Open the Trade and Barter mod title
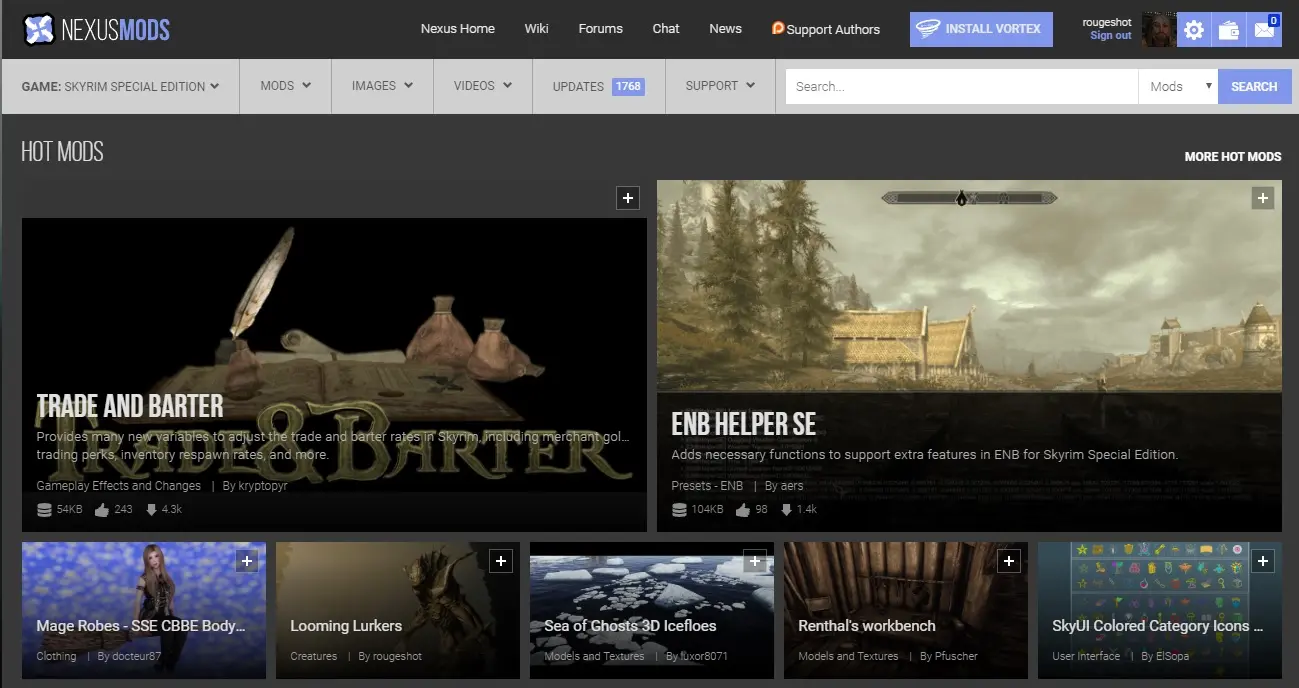The image size is (1299, 688). 130,406
